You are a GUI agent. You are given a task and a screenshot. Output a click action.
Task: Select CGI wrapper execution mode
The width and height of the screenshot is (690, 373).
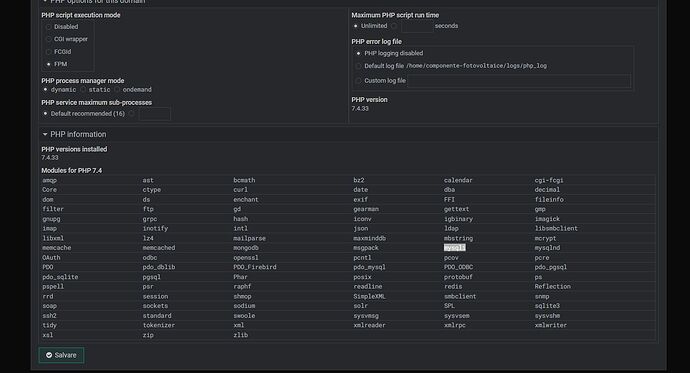(48, 39)
